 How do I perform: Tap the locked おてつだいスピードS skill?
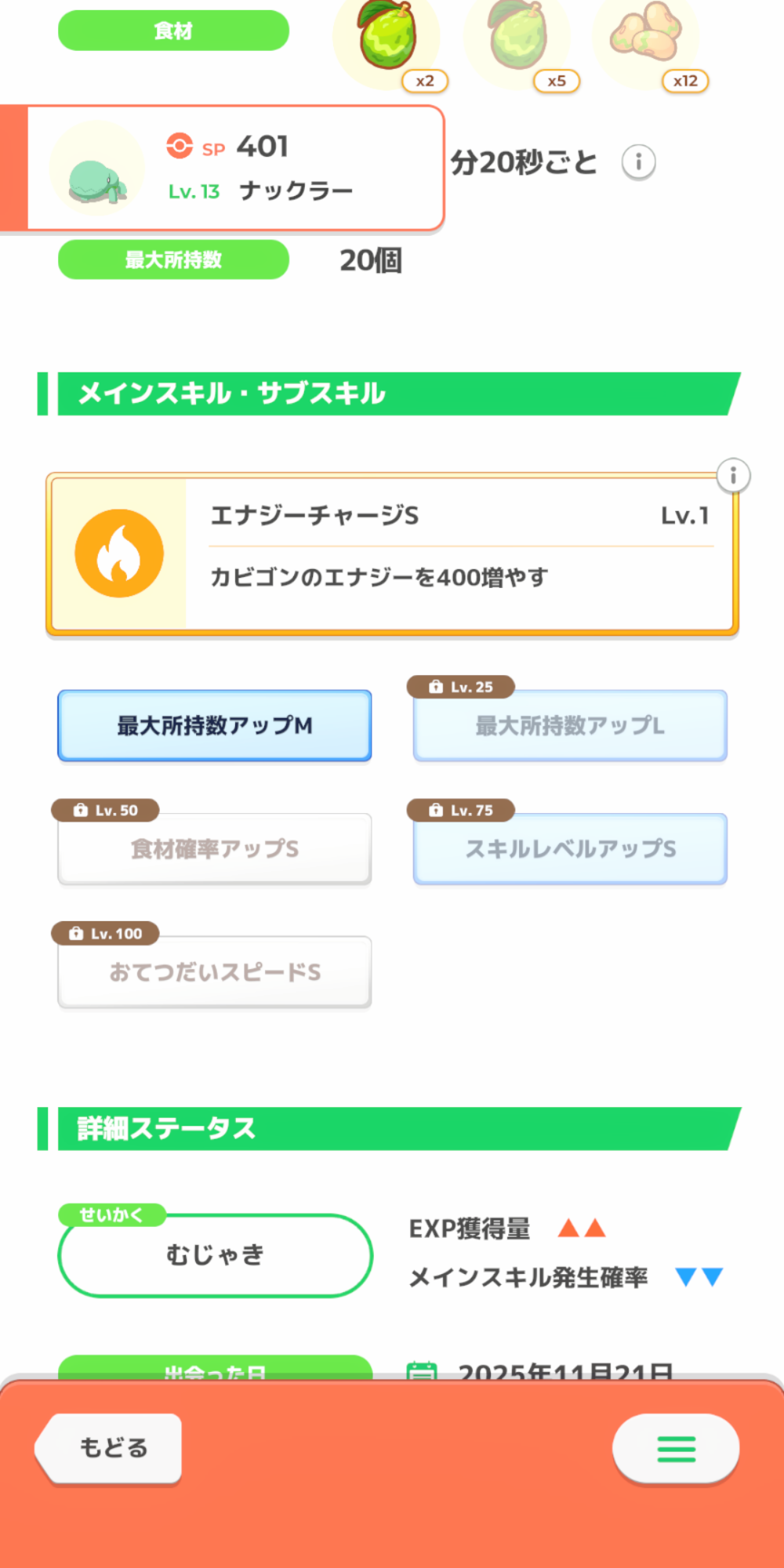[215, 972]
